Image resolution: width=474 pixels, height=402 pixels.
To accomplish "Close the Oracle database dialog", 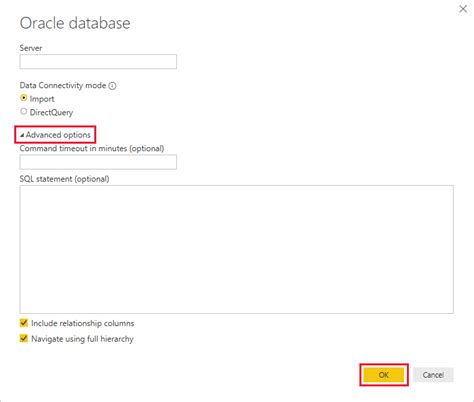I will [463, 9].
